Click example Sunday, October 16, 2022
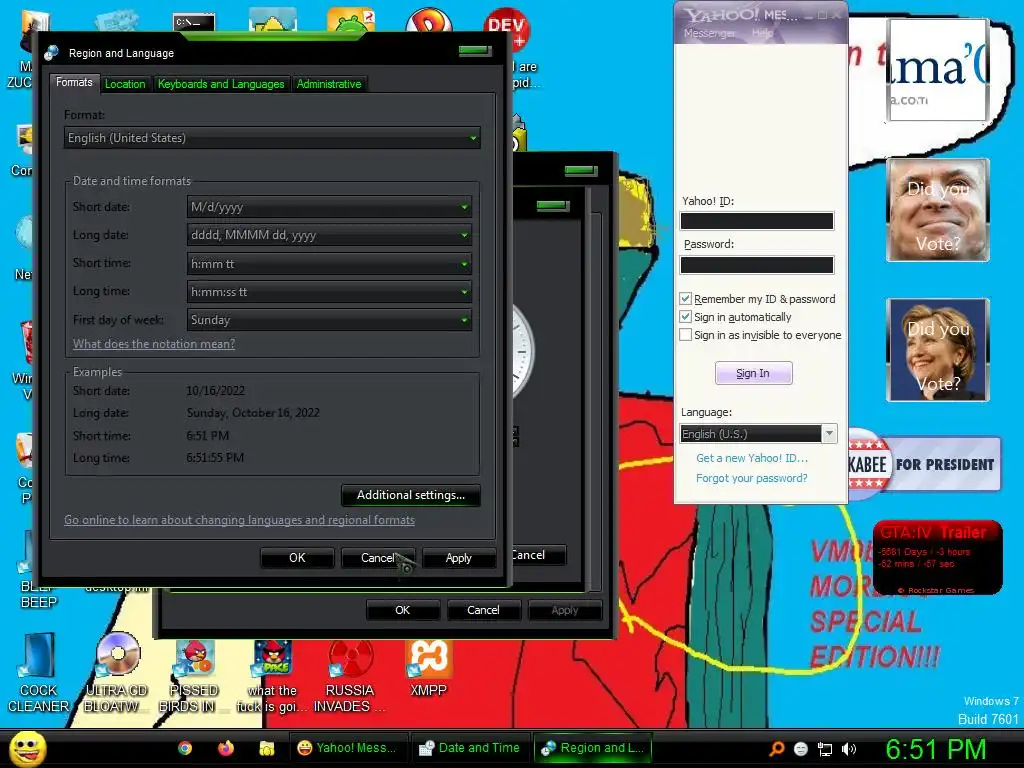The image size is (1024, 768). (253, 413)
